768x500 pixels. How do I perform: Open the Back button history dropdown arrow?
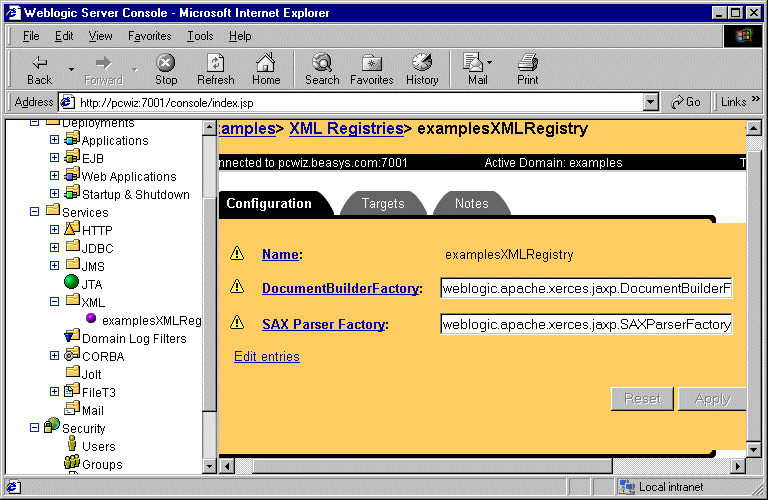72,70
